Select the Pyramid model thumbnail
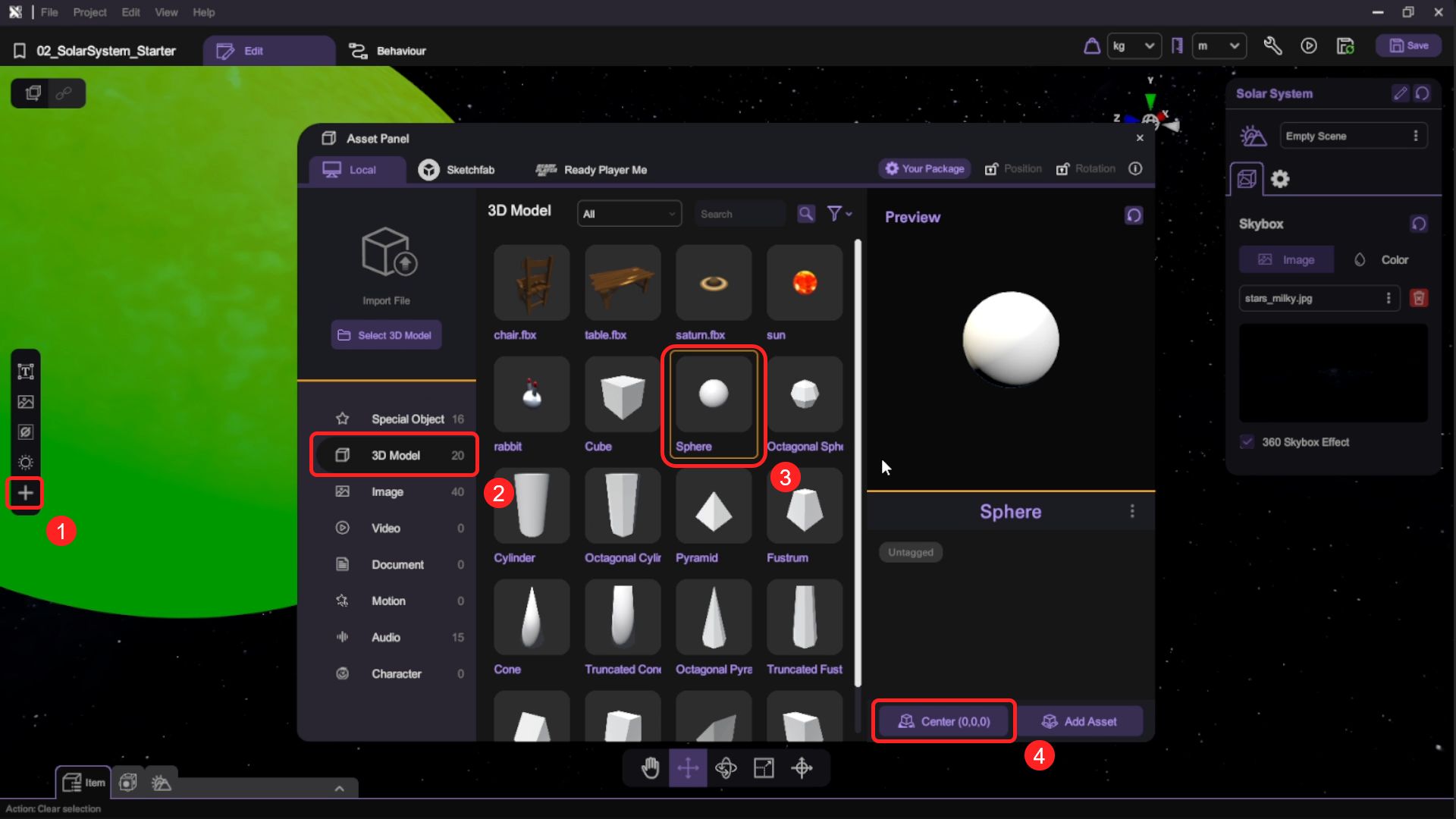 tap(713, 507)
